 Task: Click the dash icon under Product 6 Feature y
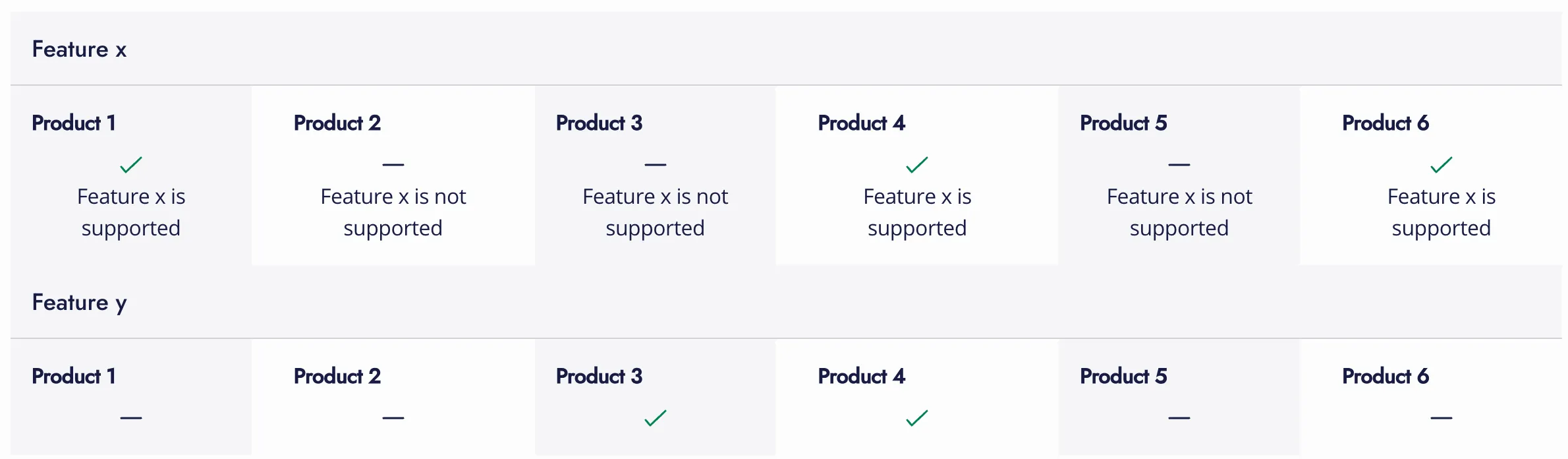1441,417
